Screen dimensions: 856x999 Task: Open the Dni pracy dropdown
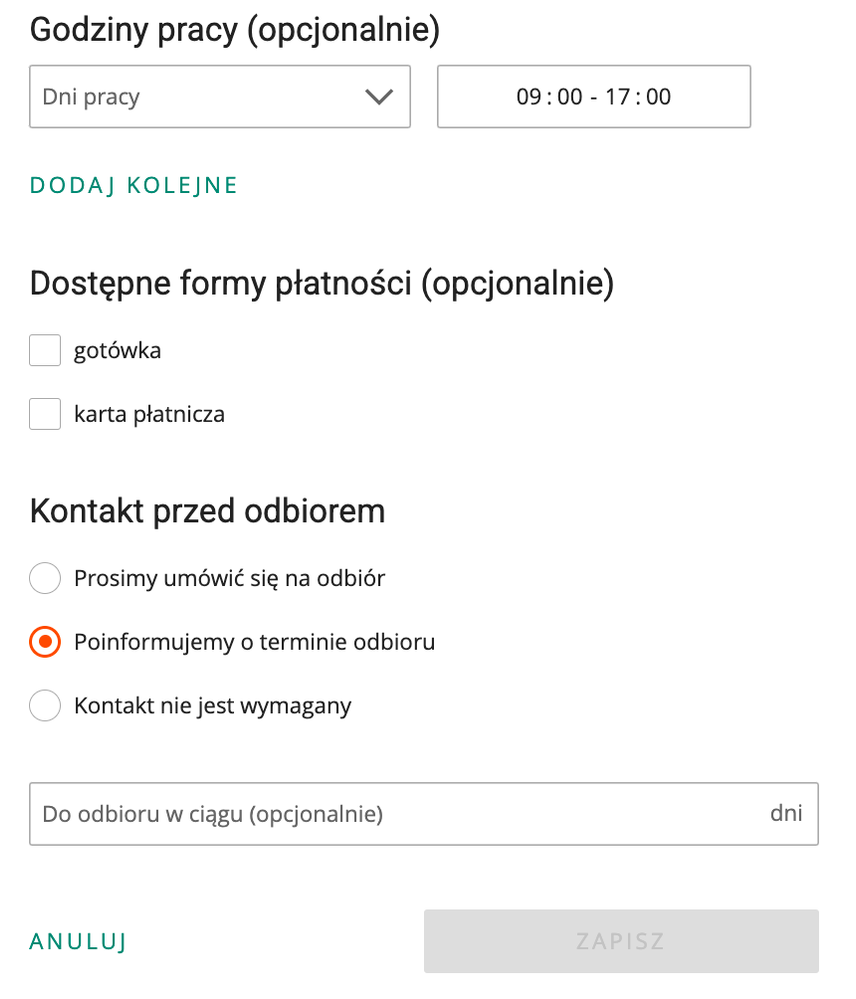click(200, 97)
